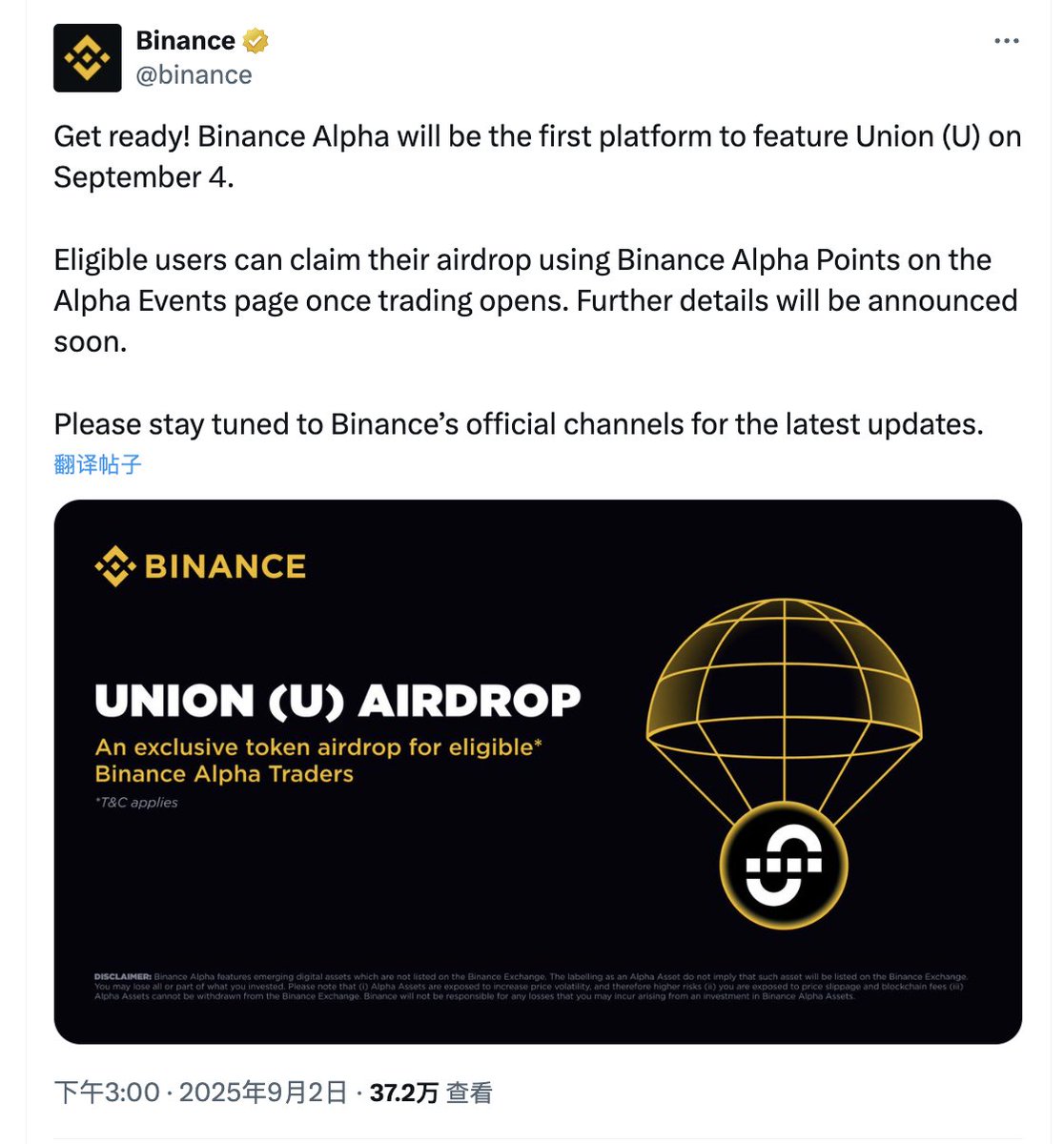Click the Binance diamond logo inside the banner
This screenshot has width=1064, height=1144.
coord(115,566)
